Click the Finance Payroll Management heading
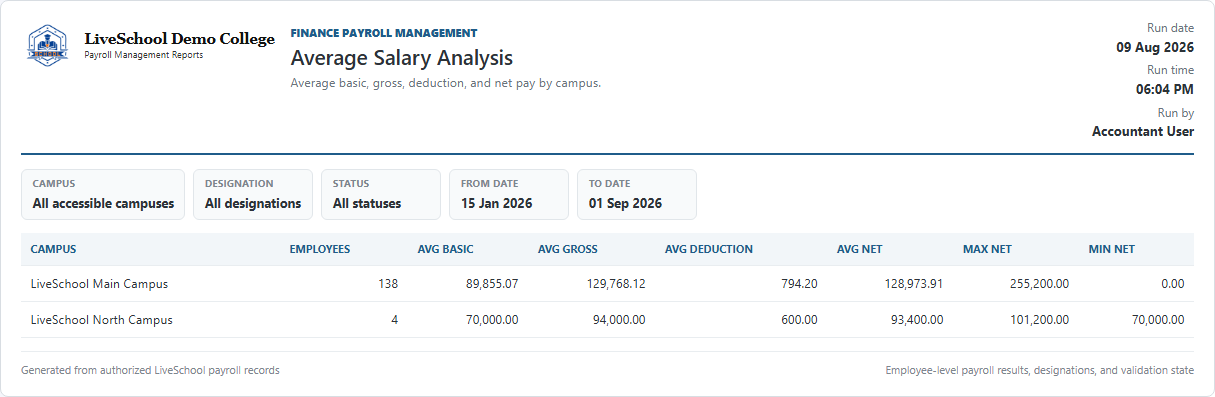 point(384,33)
